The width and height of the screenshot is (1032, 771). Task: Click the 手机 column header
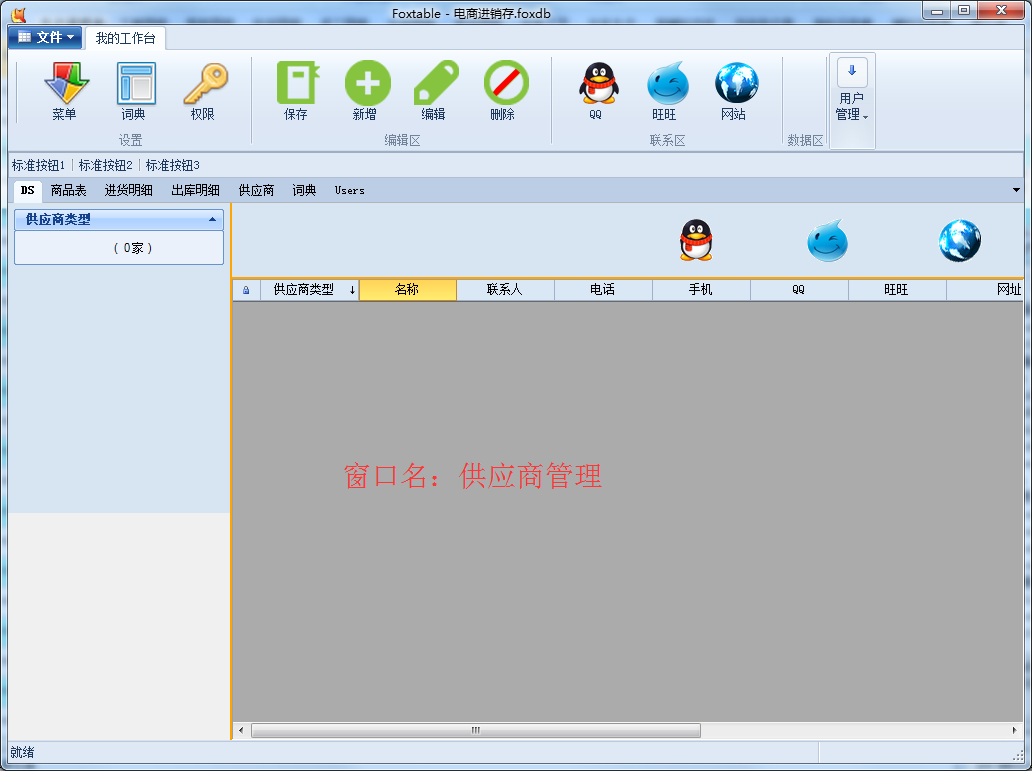click(702, 290)
